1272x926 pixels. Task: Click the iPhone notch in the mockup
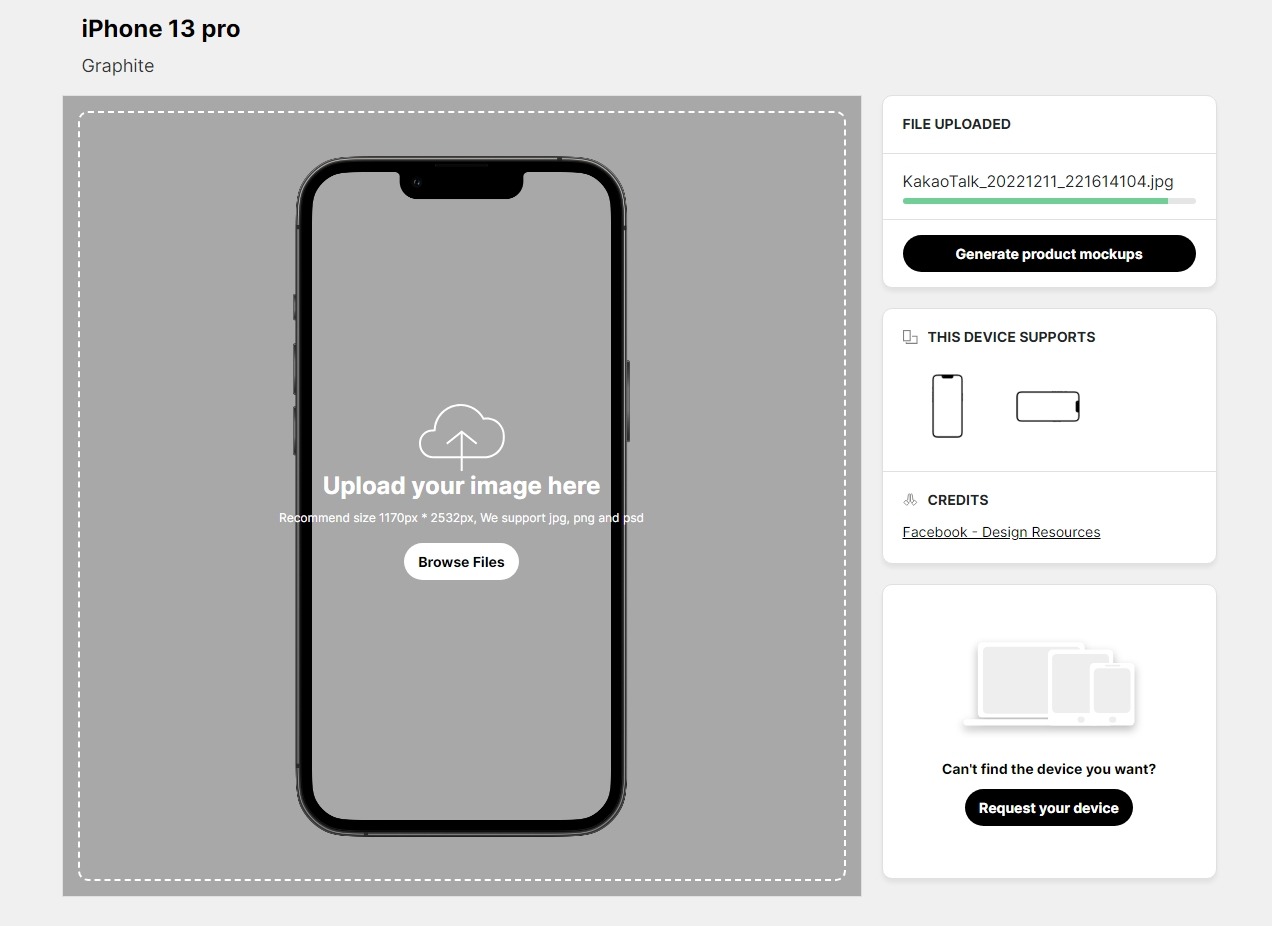(x=461, y=184)
